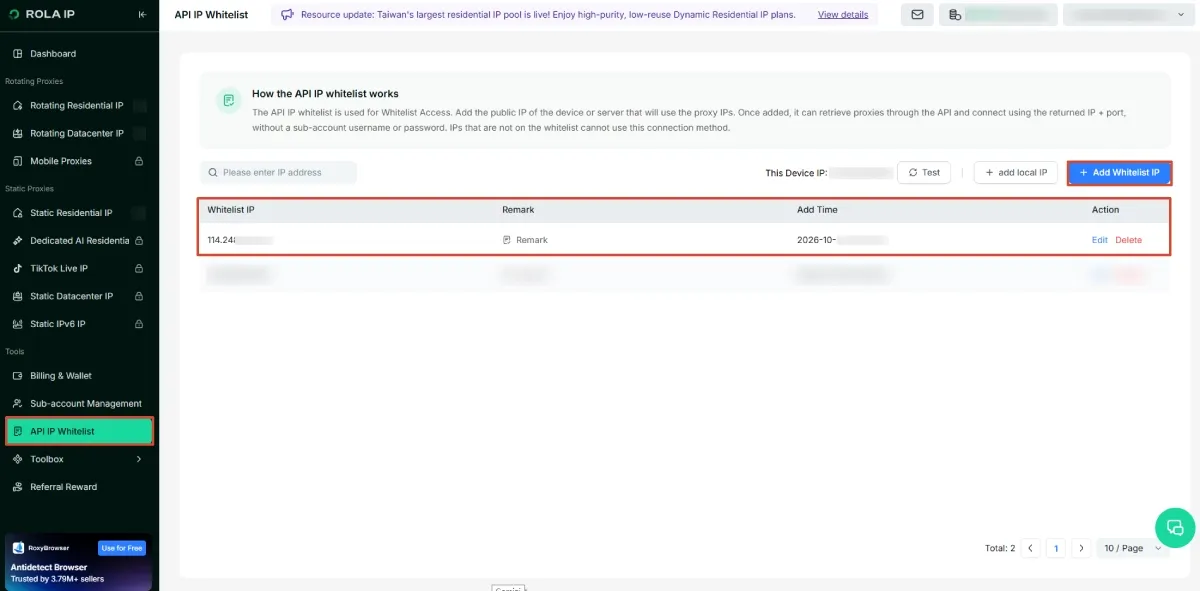Click the Toolbox sidebar icon
The image size is (1200, 591).
[x=18, y=459]
